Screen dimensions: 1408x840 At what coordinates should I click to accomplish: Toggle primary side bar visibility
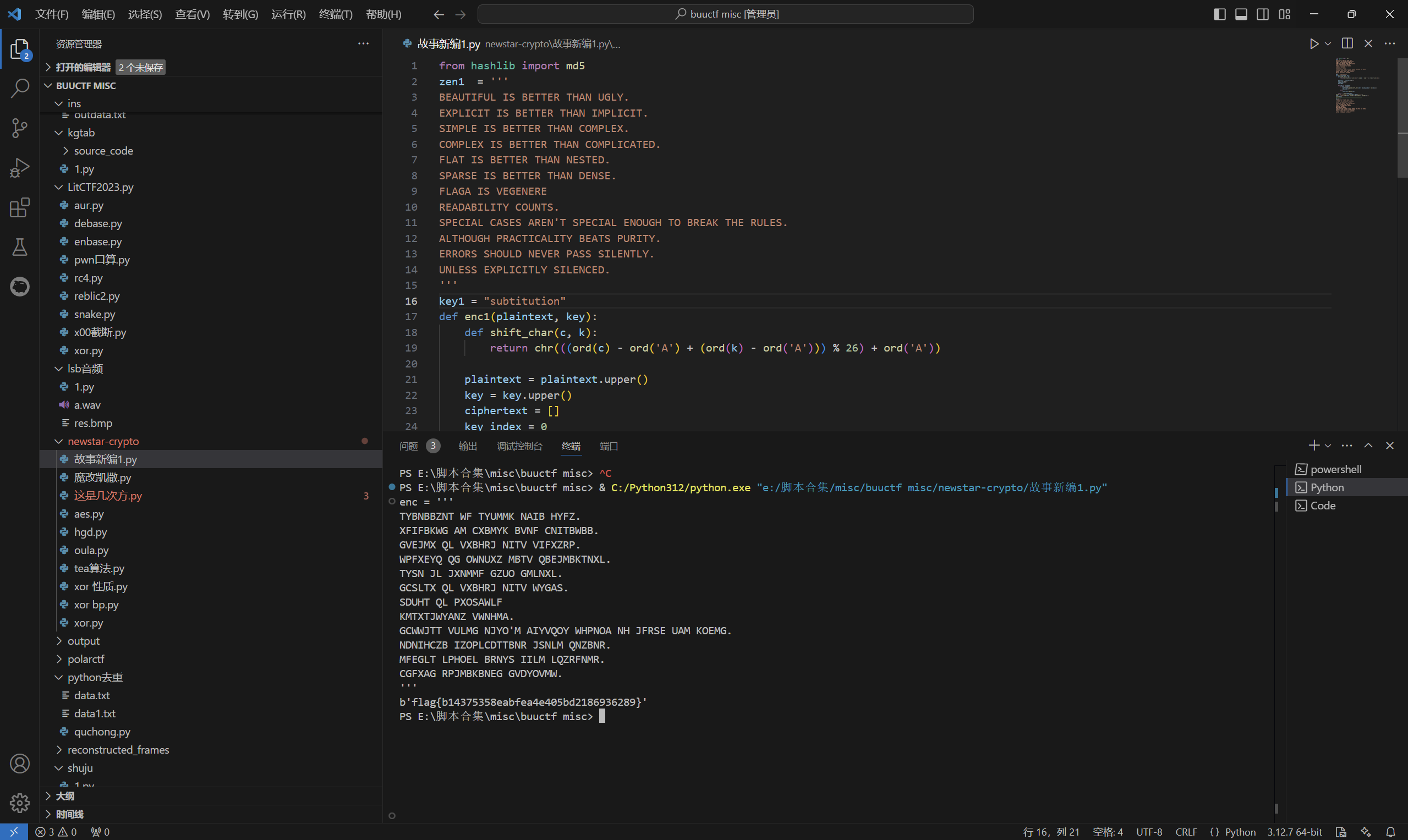pyautogui.click(x=1220, y=14)
